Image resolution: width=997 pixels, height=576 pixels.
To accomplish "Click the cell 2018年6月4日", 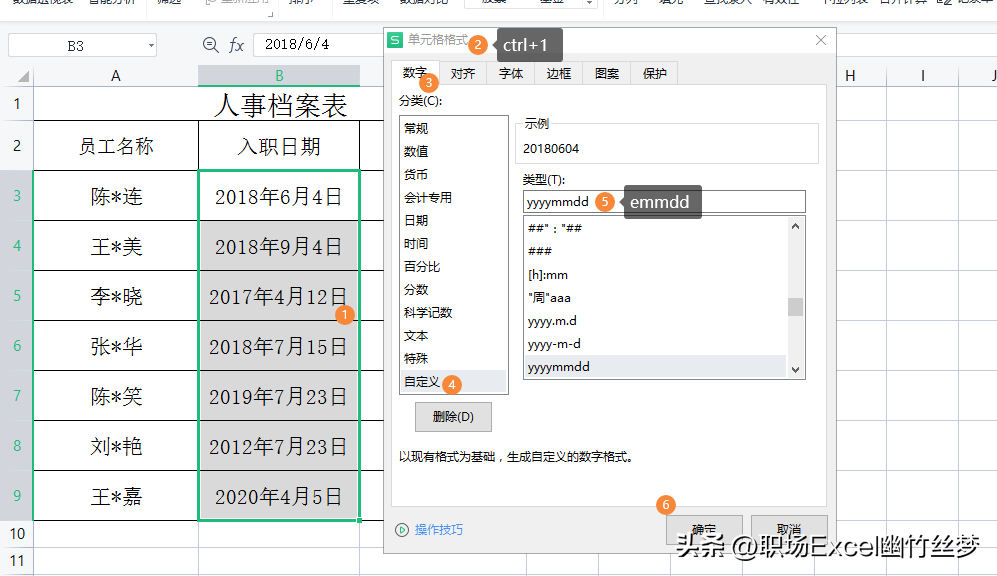I will click(279, 196).
